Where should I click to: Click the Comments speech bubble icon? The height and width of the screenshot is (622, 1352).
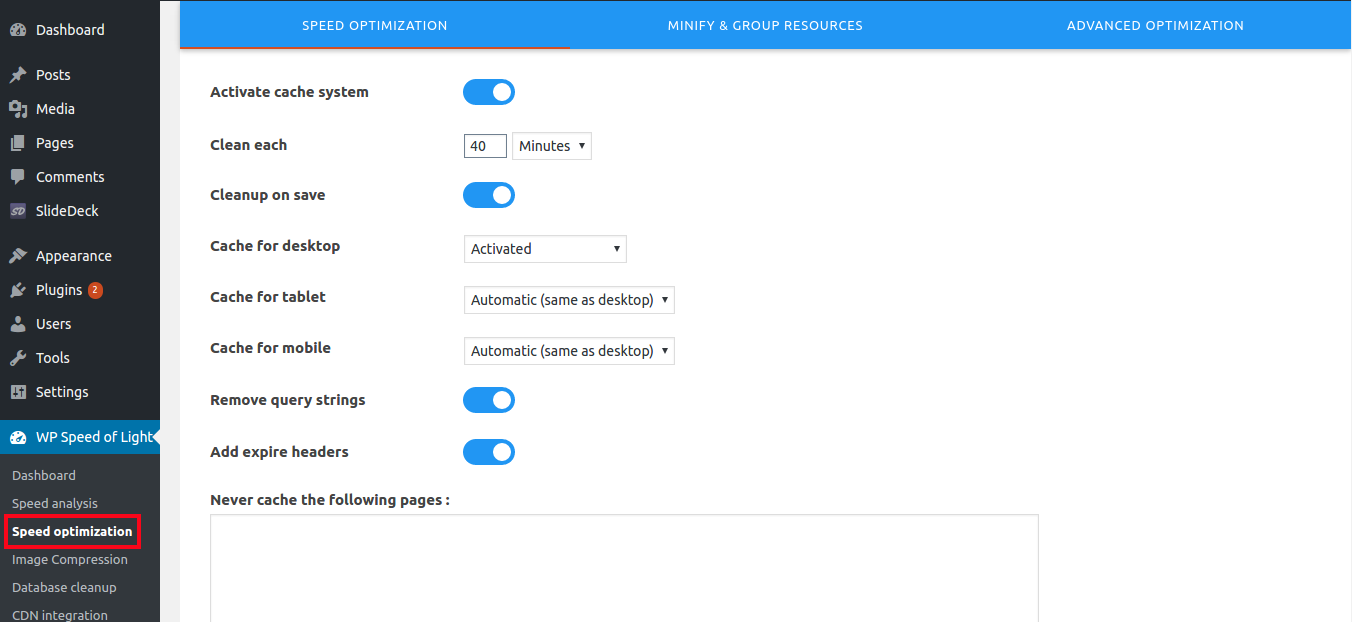click(18, 177)
